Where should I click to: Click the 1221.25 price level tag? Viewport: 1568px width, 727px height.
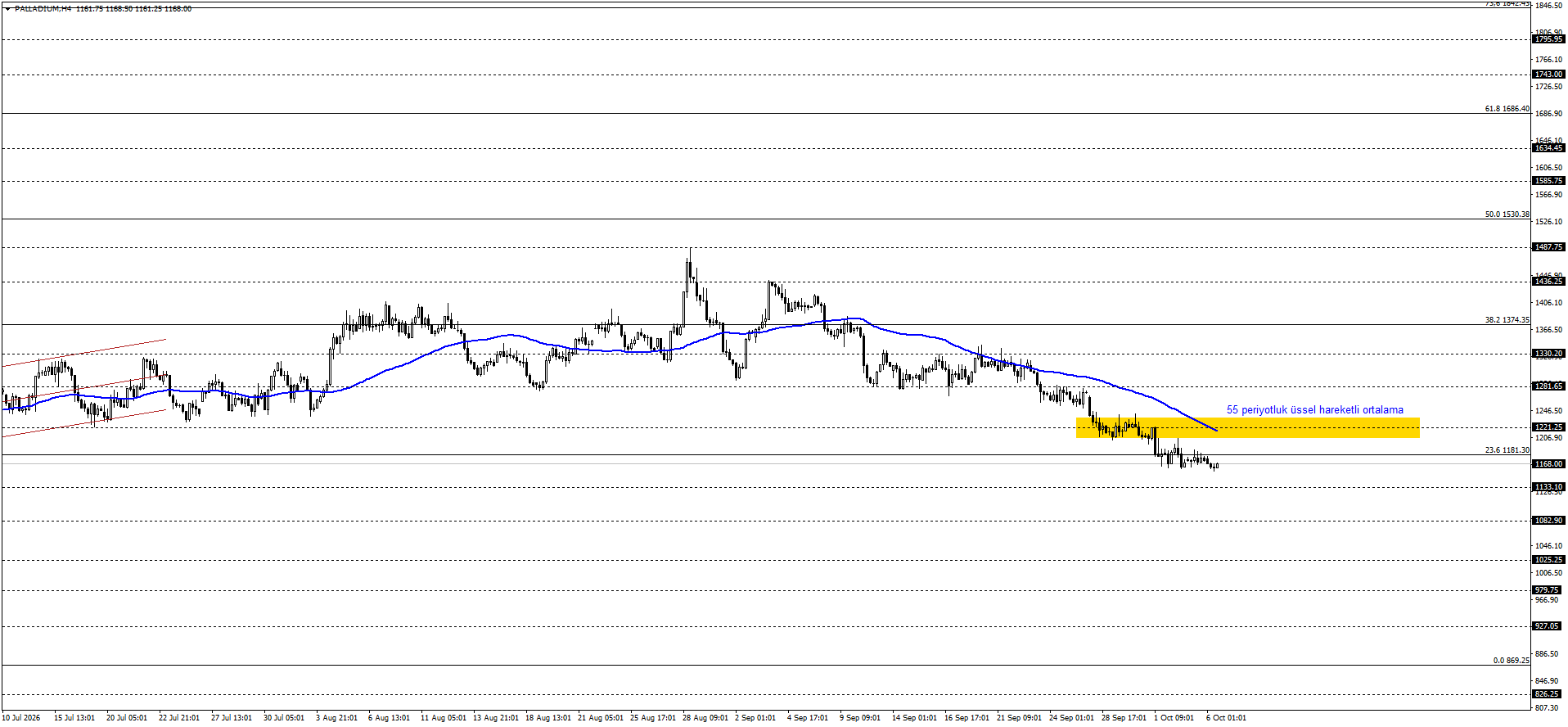[1548, 427]
